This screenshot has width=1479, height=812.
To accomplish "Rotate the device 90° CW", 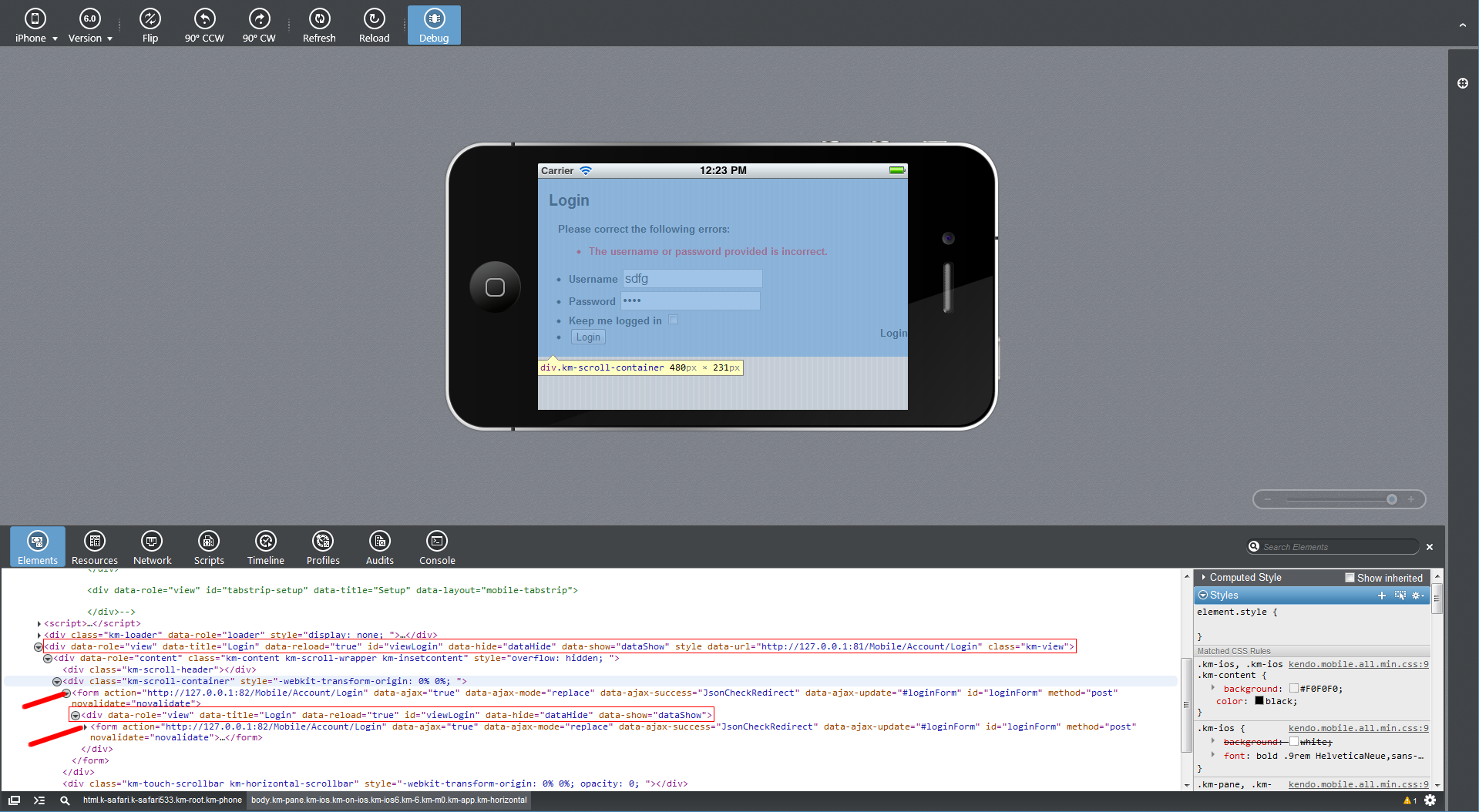I will pos(259,25).
